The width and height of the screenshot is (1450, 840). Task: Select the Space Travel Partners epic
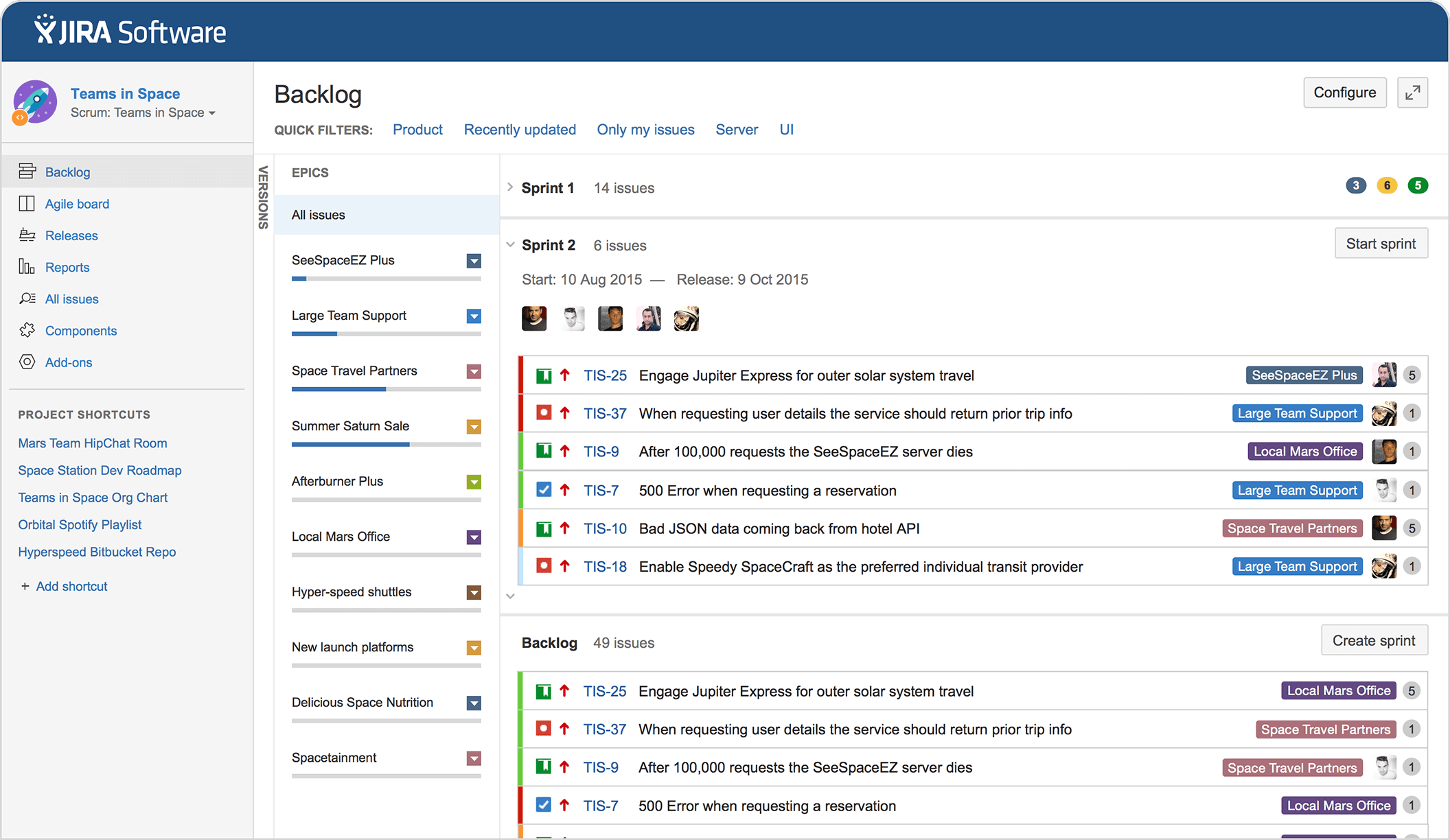[x=355, y=370]
